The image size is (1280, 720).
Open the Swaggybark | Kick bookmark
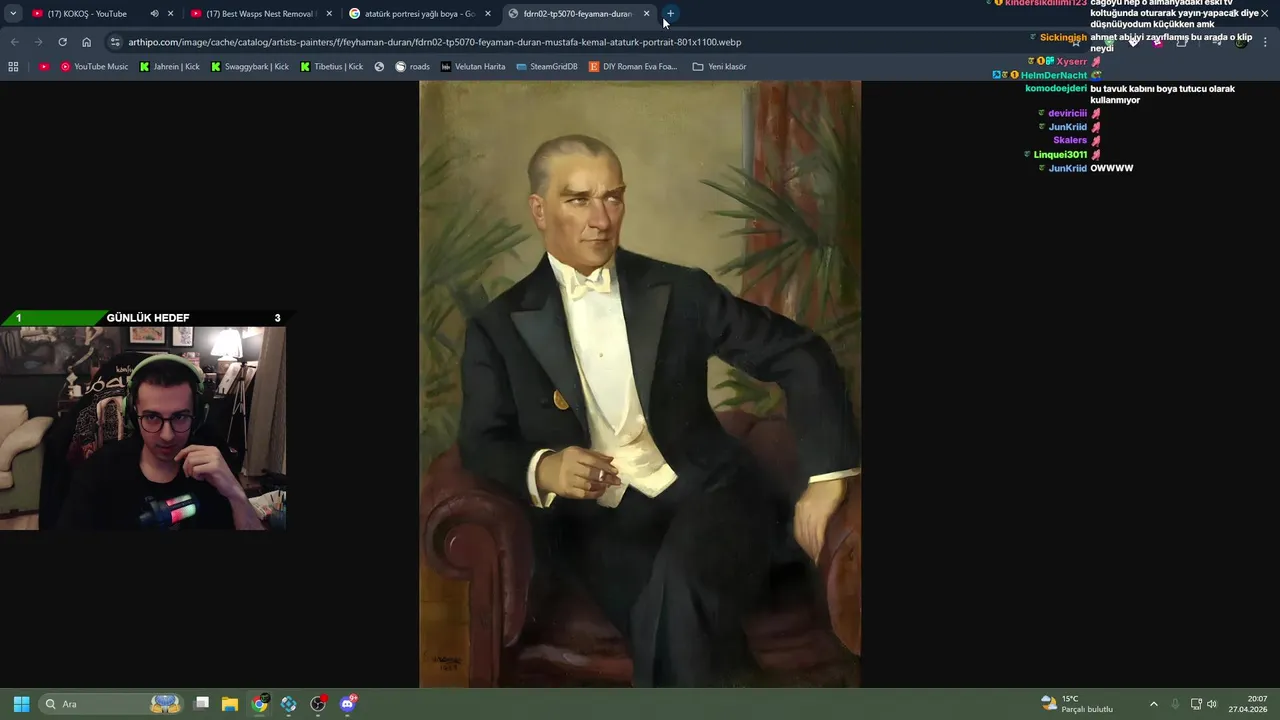250,67
